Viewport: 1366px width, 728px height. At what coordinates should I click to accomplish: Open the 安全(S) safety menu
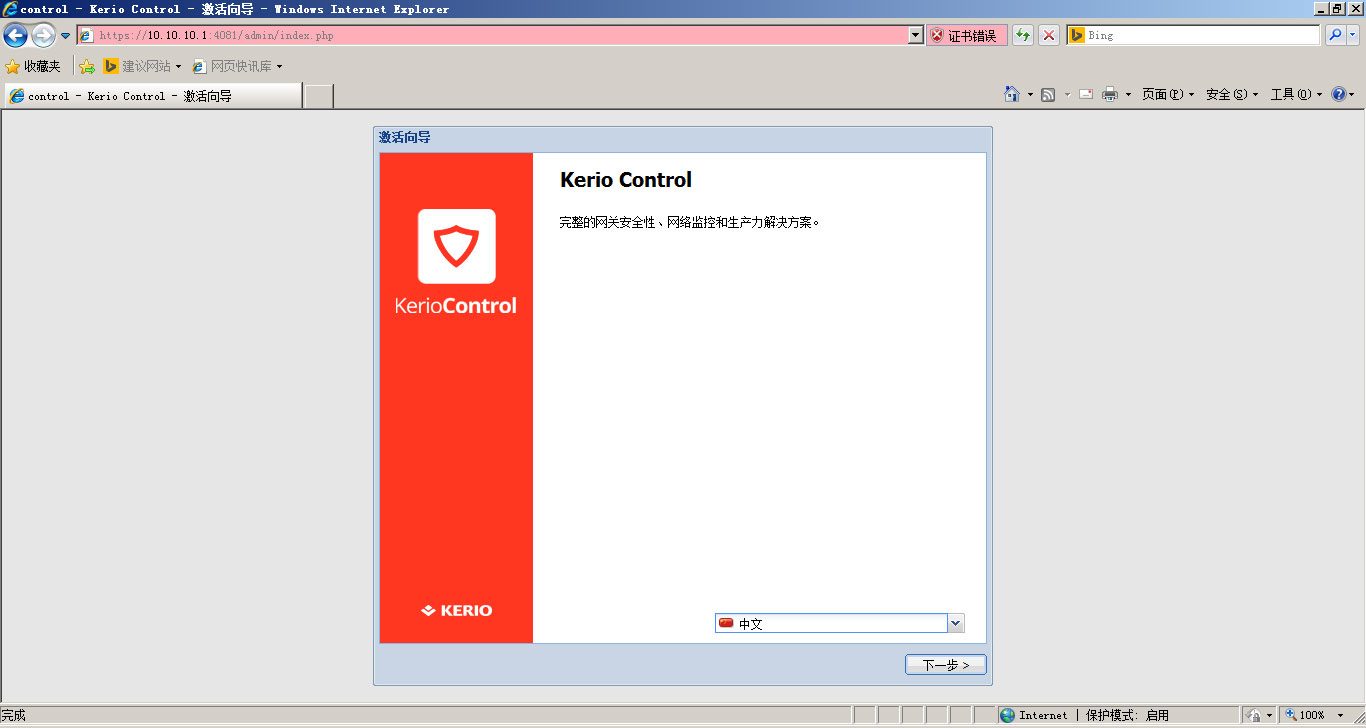[x=1232, y=94]
